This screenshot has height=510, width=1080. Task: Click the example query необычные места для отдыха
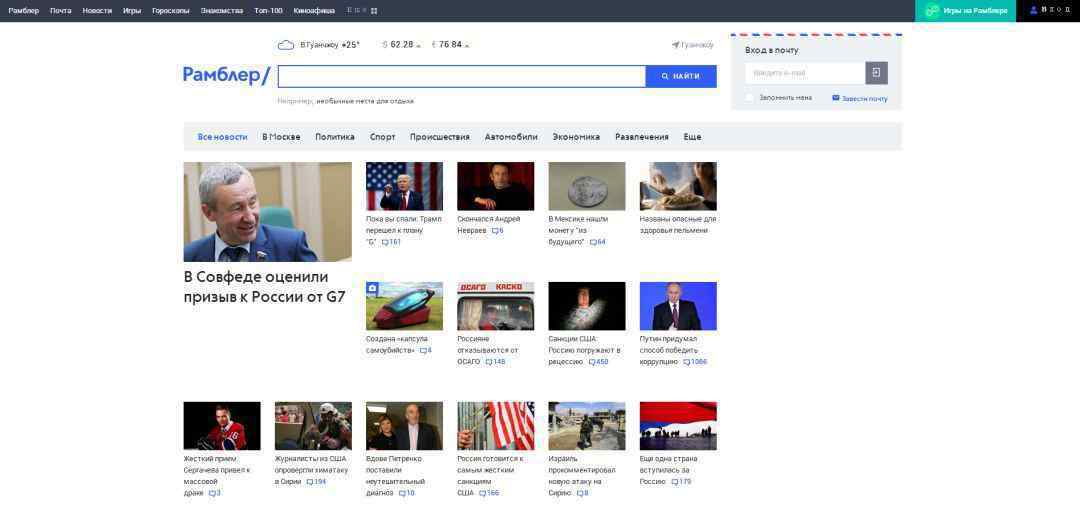(x=365, y=101)
